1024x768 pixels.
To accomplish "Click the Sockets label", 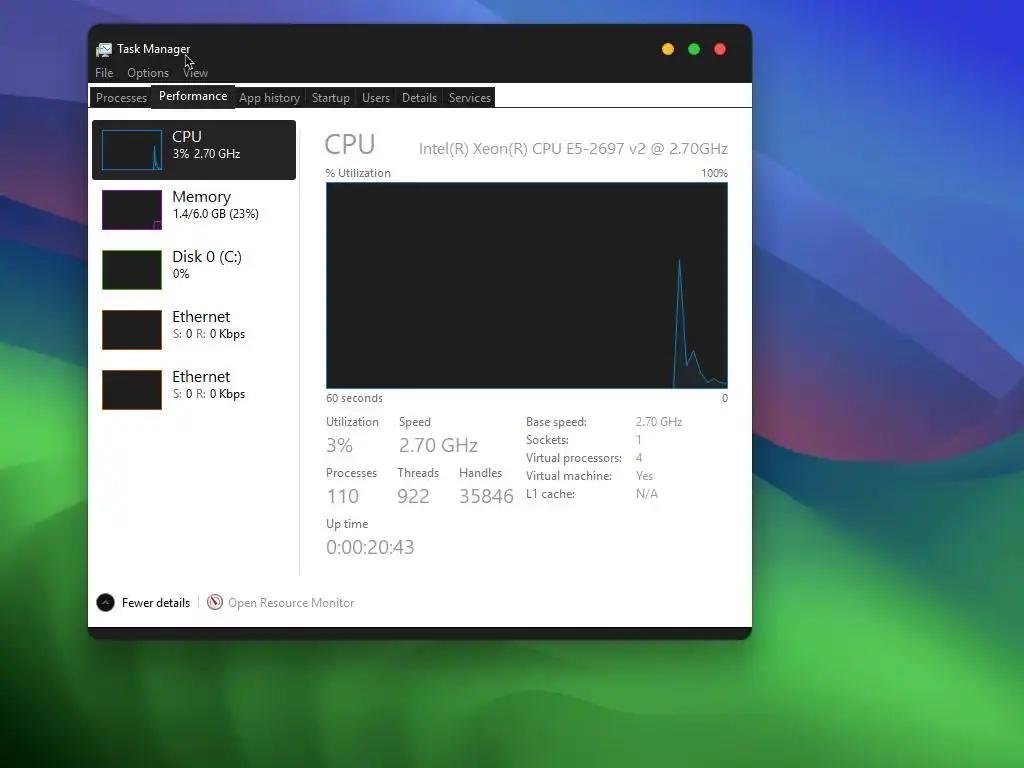I will [x=547, y=440].
